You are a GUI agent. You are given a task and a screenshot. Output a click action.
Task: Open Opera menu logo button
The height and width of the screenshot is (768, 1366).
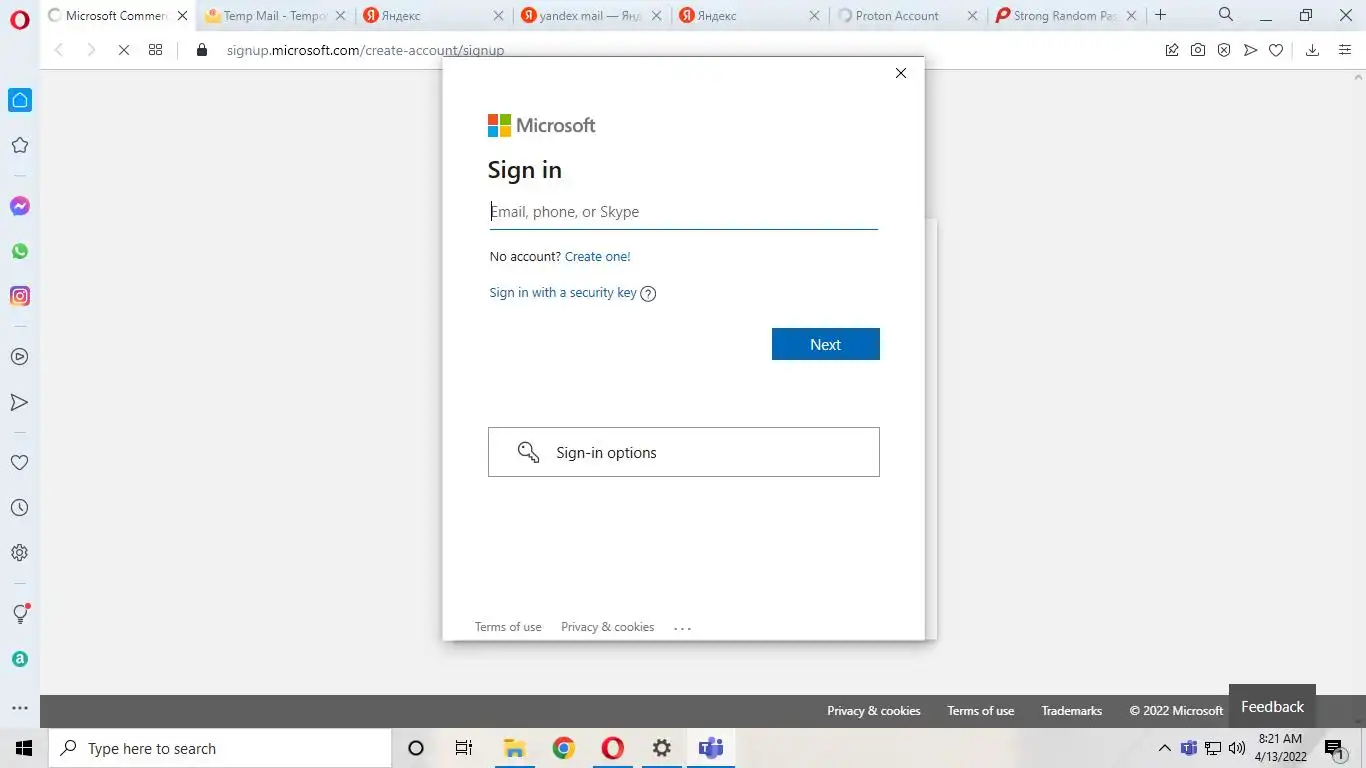tap(19, 22)
